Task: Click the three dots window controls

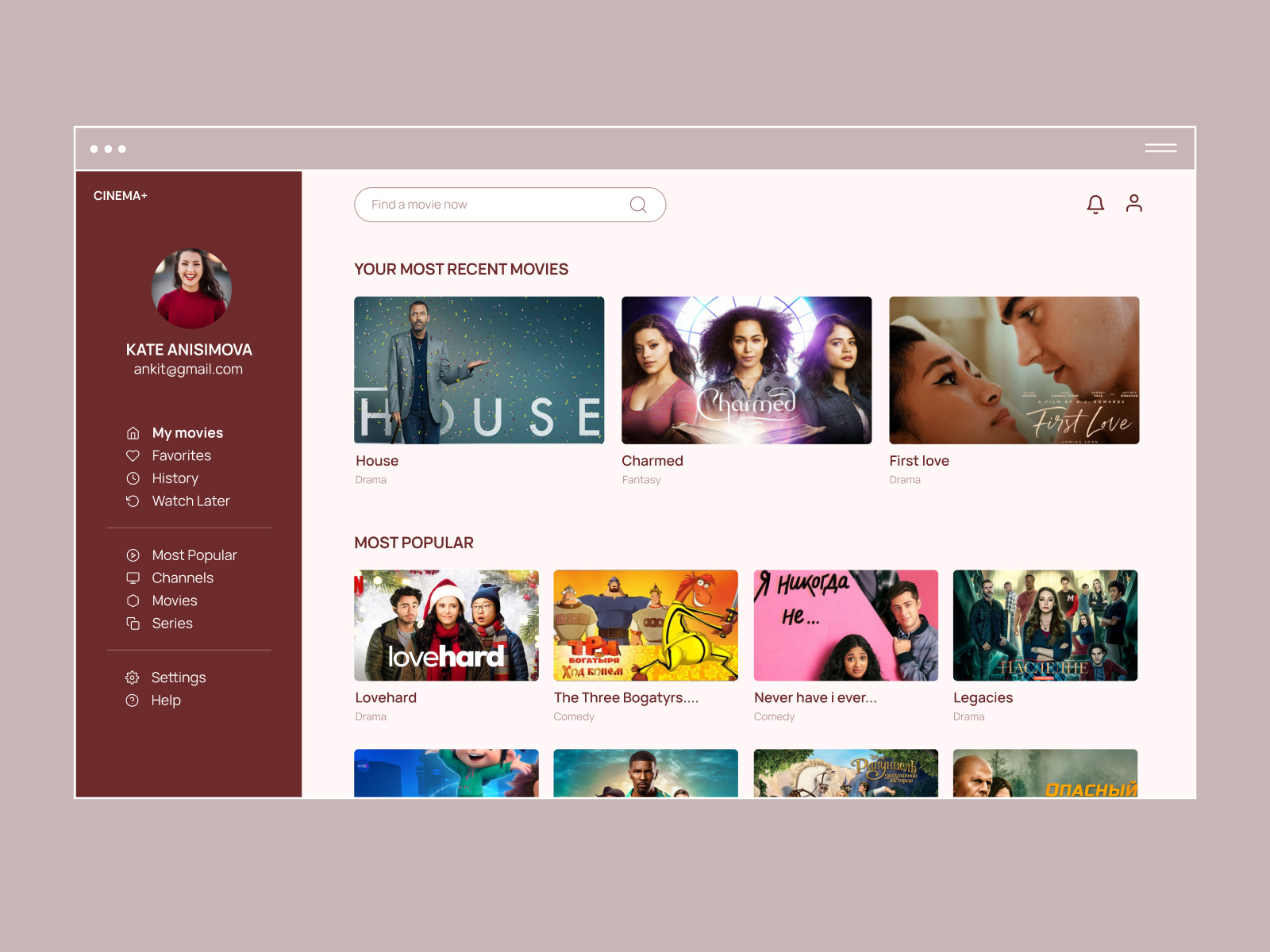Action: 108,149
